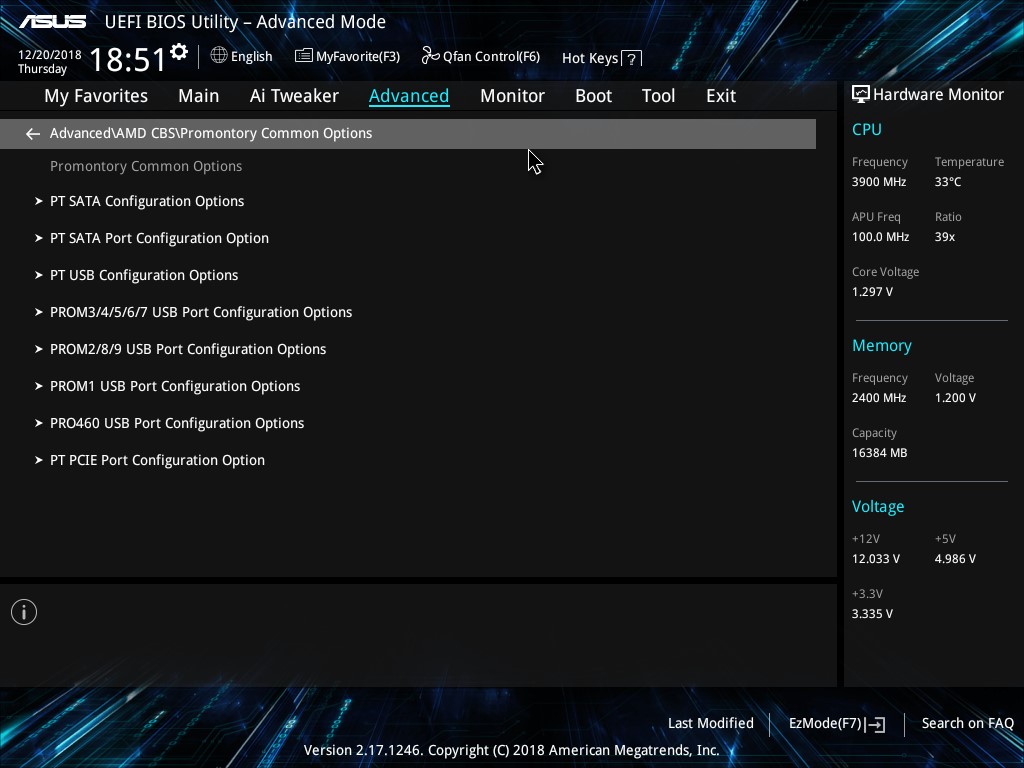This screenshot has width=1024, height=768.
Task: Open the Ai Tweaker tab
Action: click(x=294, y=96)
